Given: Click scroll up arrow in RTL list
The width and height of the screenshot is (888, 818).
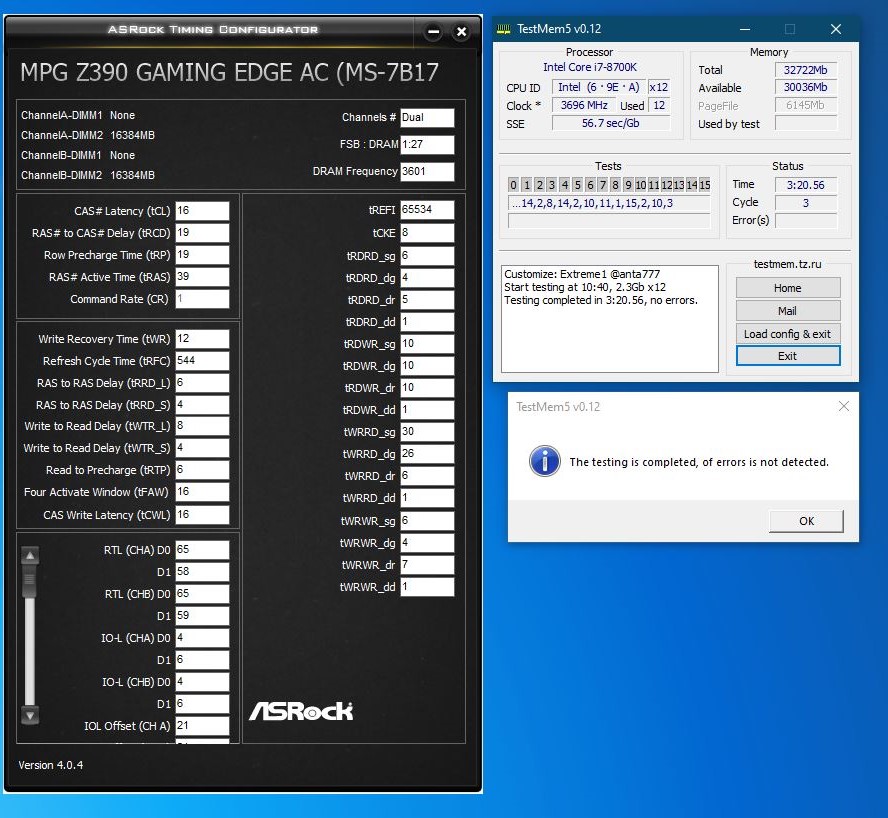Looking at the screenshot, I should (x=30, y=556).
